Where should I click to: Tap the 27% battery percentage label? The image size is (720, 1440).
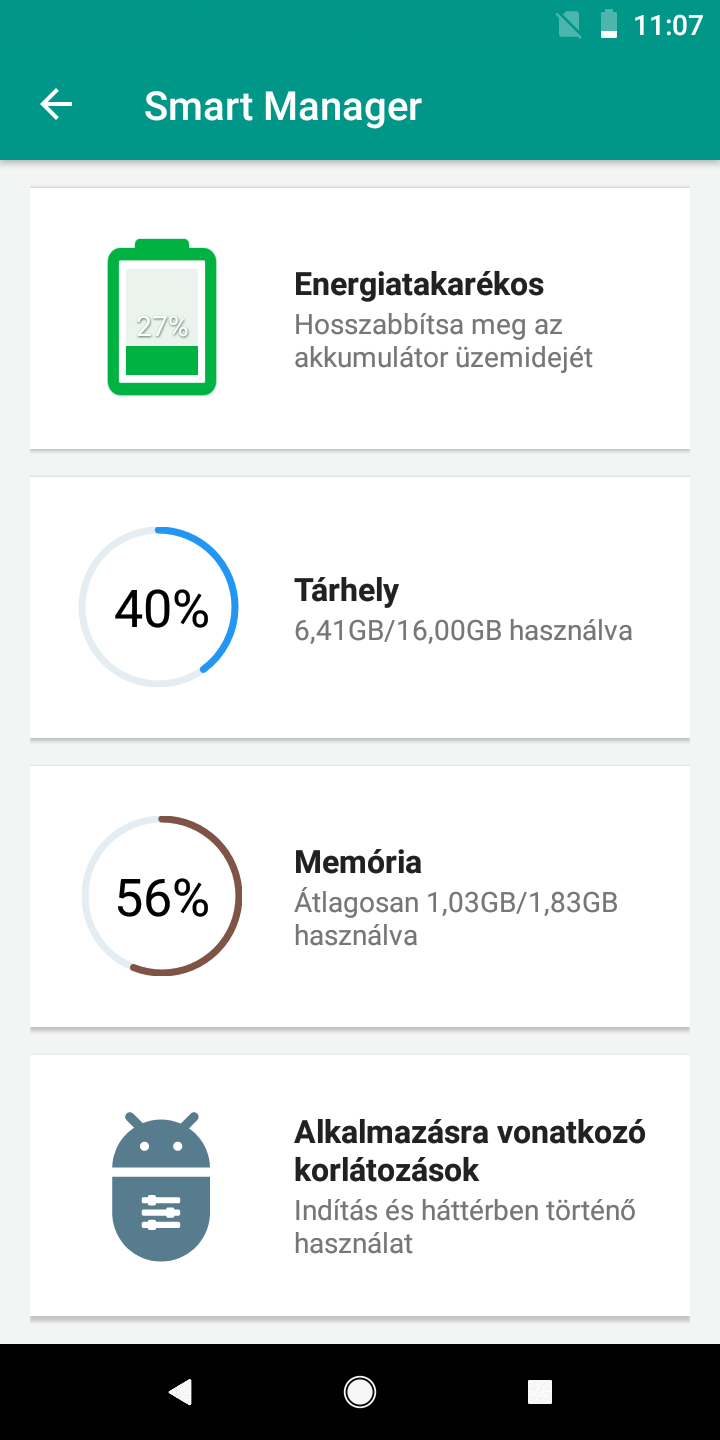162,326
